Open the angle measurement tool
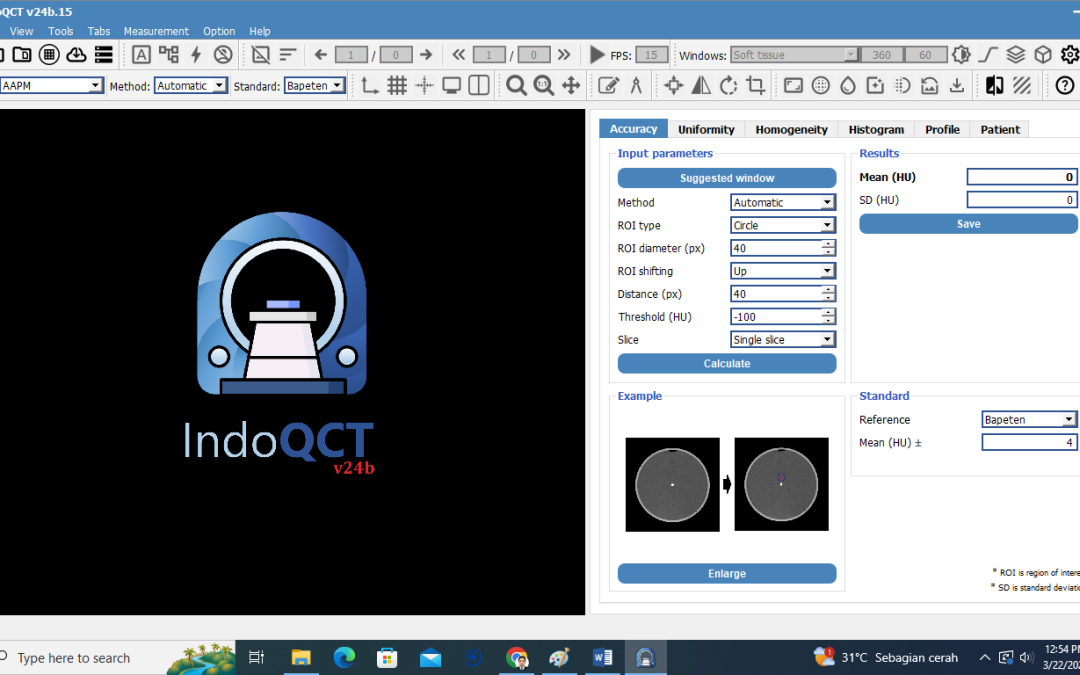The image size is (1080, 675). click(636, 85)
